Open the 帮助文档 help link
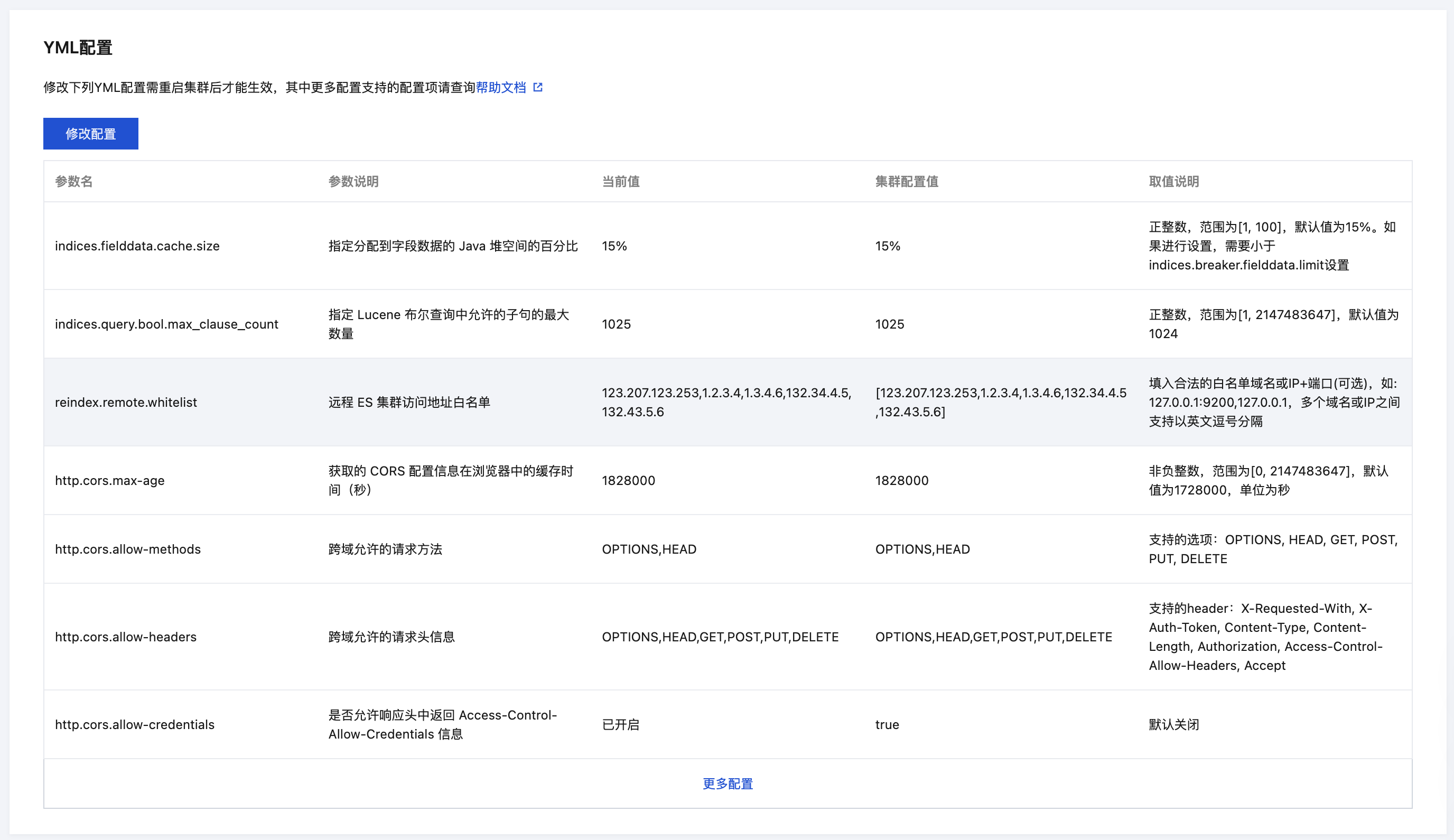 (x=501, y=87)
